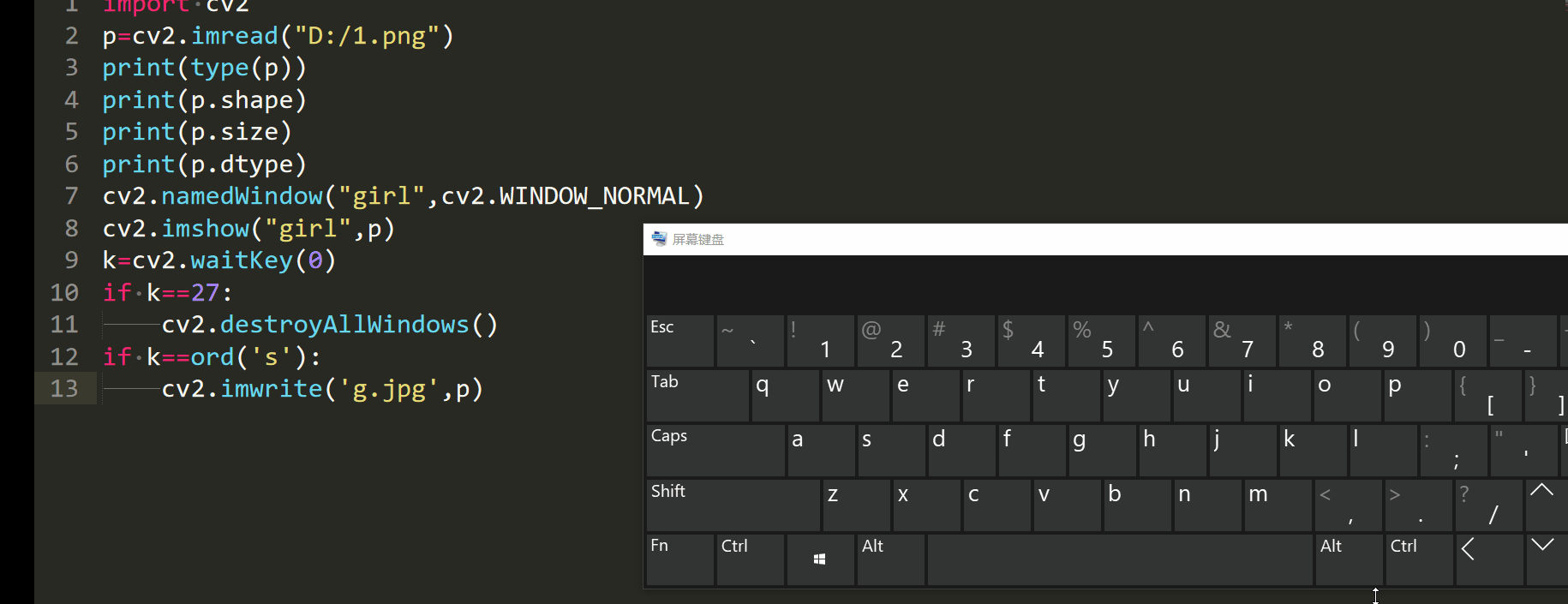Click the imwrite function call in code
This screenshot has height=604, width=1568.
click(x=271, y=389)
